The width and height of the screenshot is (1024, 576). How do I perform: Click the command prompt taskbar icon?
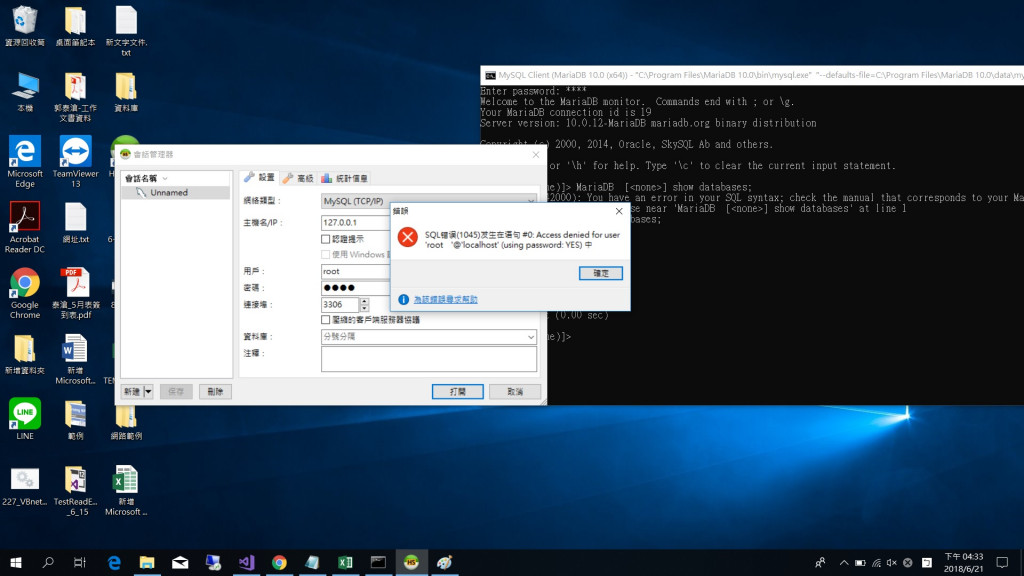tap(378, 562)
